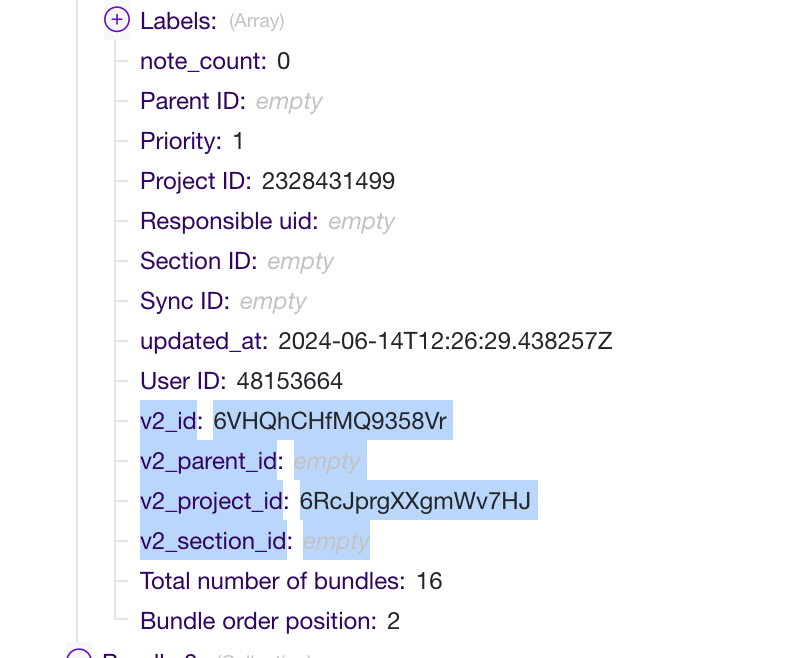Image resolution: width=792 pixels, height=658 pixels.
Task: Click the v2_project_id value 6RcJprgXXgmWv7HJ
Action: [416, 501]
